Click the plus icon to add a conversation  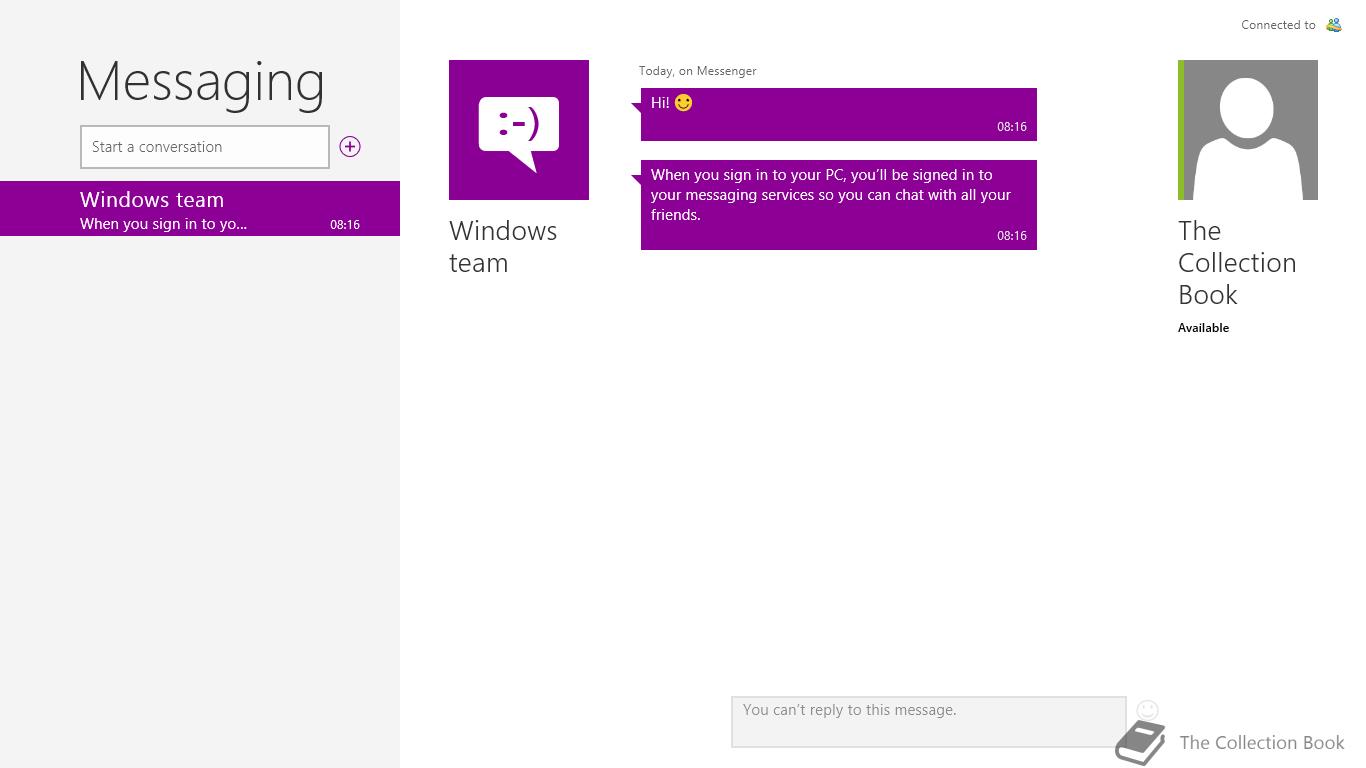tap(350, 147)
